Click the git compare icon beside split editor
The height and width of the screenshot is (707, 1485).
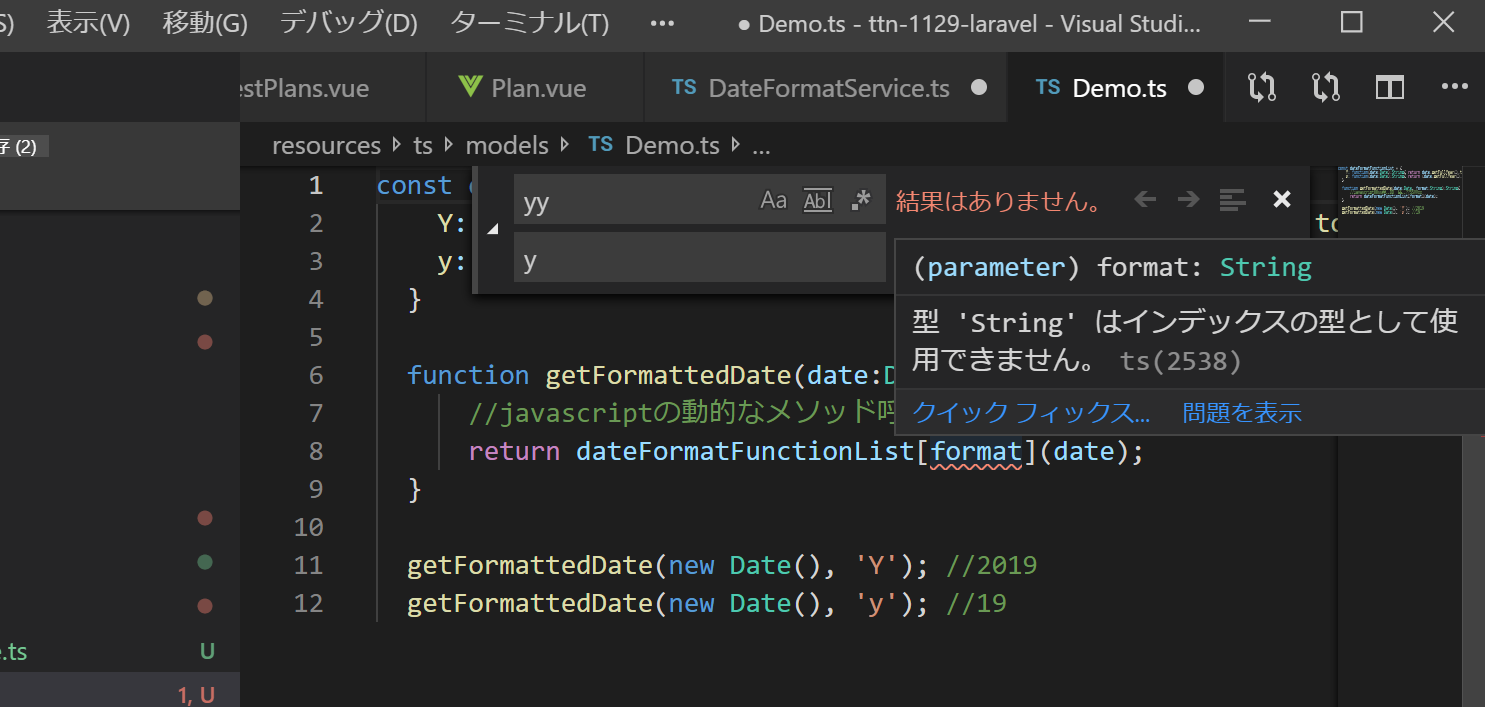click(x=1326, y=88)
